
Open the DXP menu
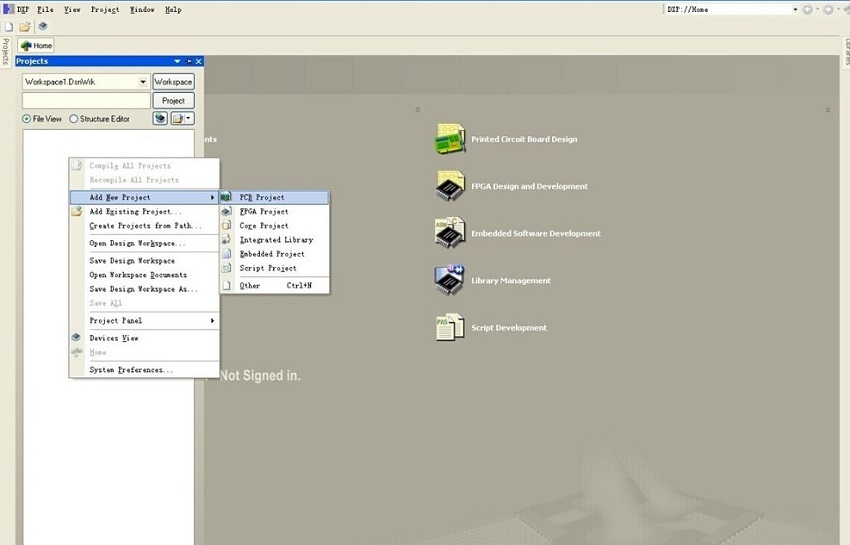pos(23,9)
